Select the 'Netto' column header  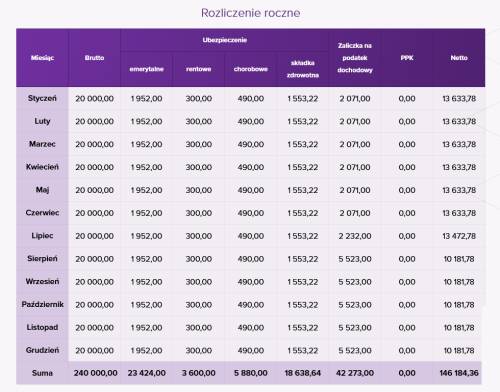(459, 58)
